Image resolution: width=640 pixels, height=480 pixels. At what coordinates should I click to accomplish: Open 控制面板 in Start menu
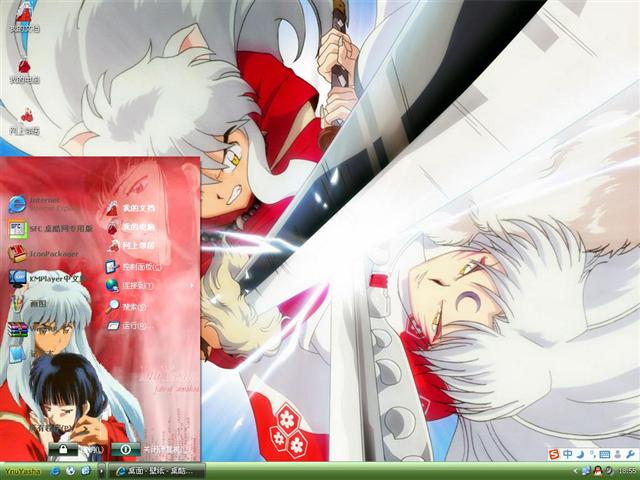click(x=133, y=267)
